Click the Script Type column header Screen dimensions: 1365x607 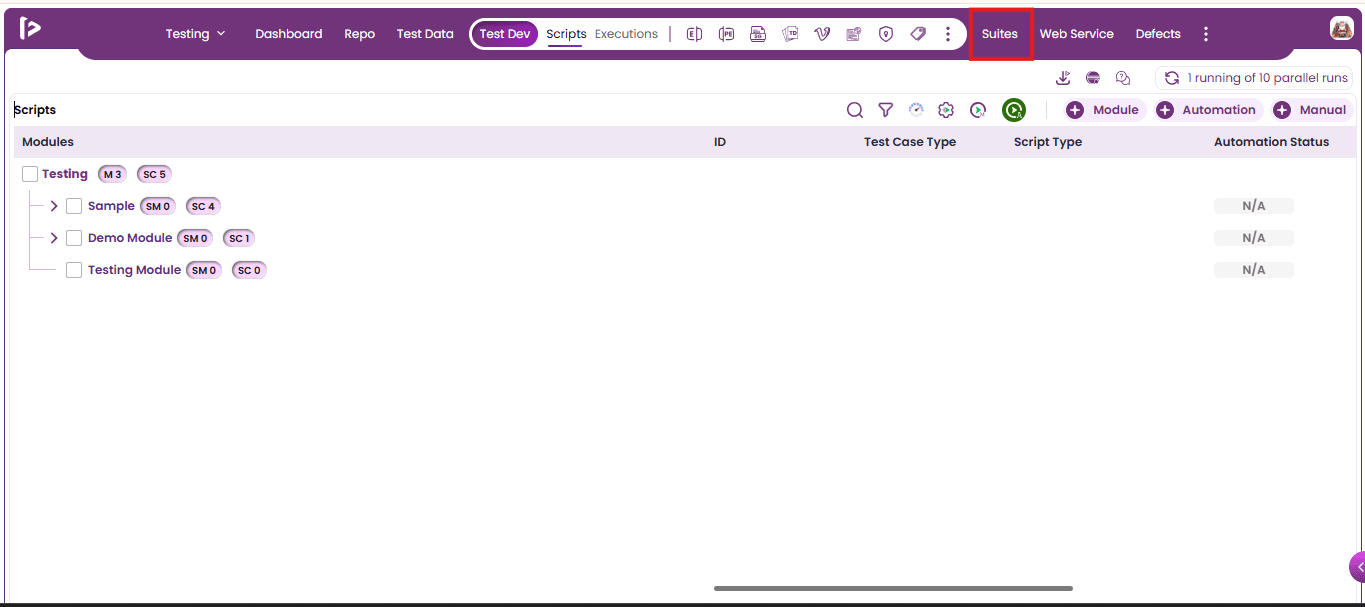[x=1048, y=142]
